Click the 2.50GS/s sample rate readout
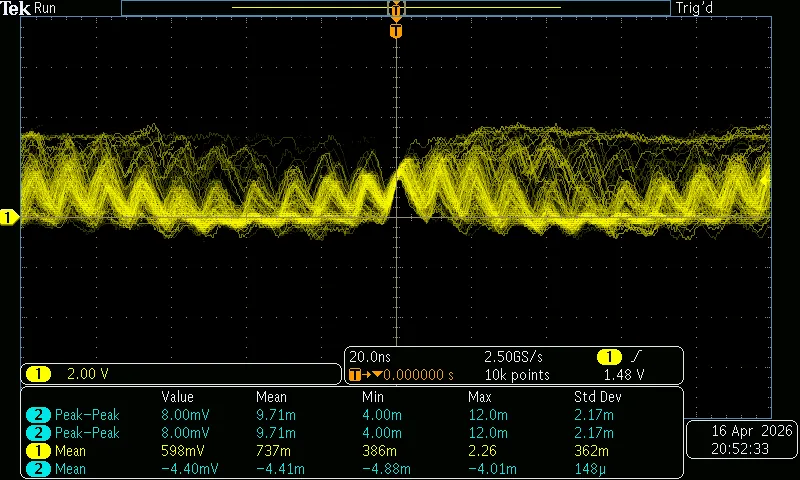 coord(513,357)
